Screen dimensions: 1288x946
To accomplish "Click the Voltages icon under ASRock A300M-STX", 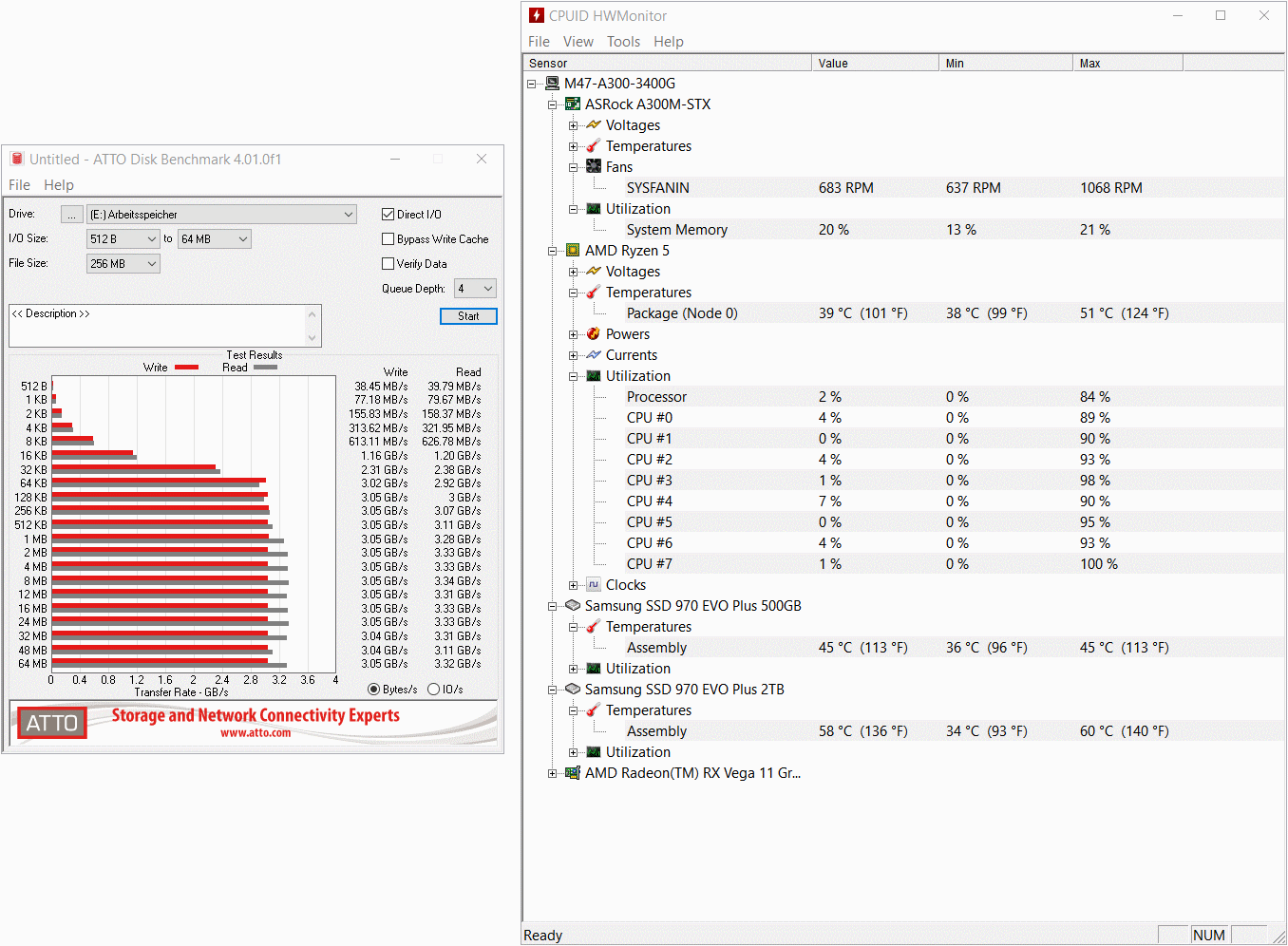I will click(x=594, y=125).
